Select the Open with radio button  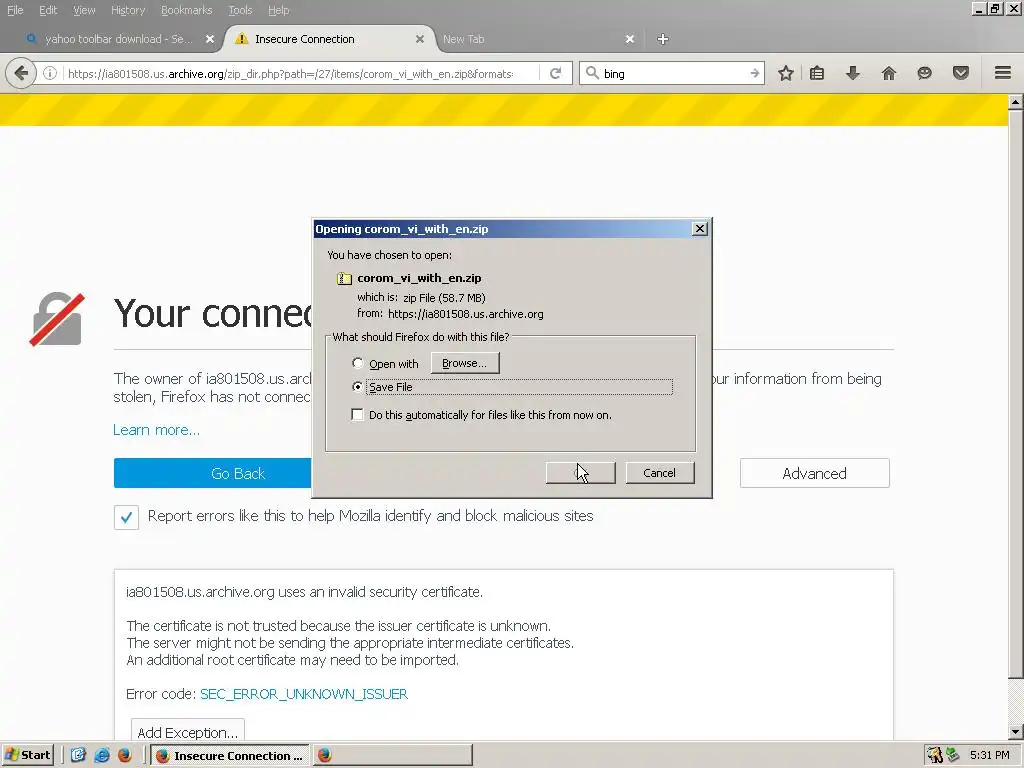pos(357,363)
